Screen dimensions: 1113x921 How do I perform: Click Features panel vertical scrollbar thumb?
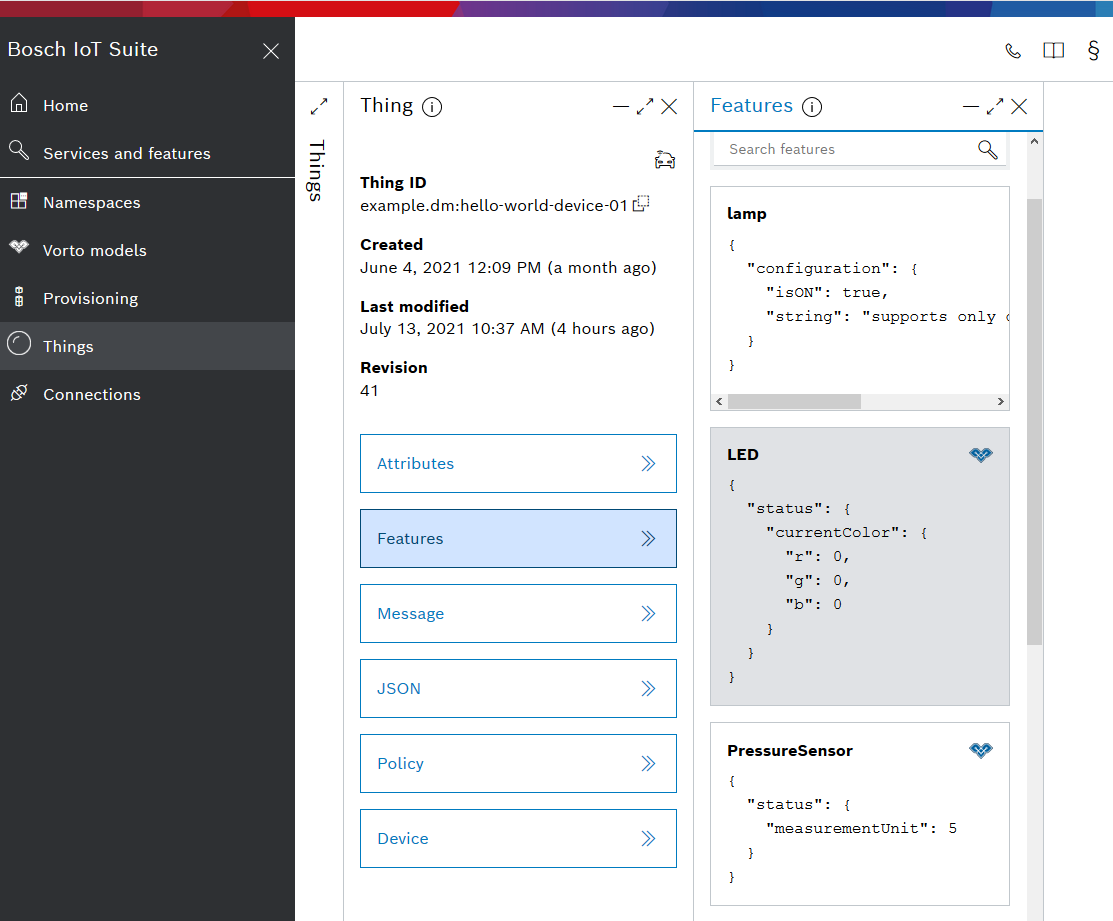(x=1034, y=421)
